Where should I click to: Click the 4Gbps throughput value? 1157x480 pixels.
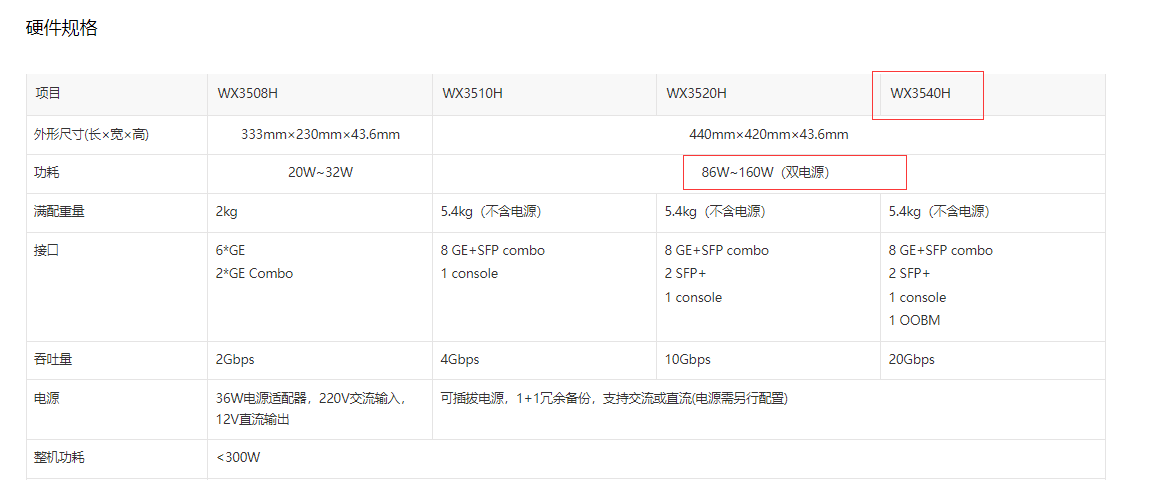click(460, 360)
